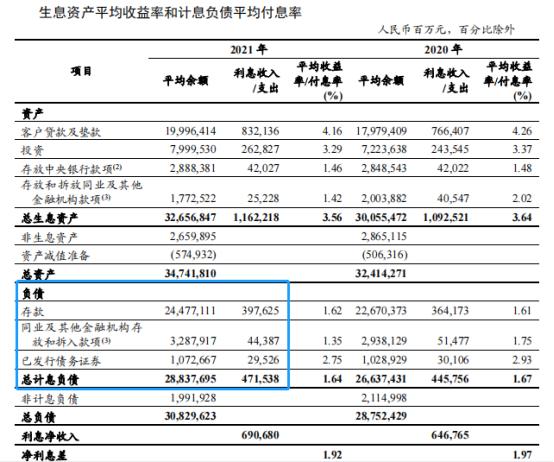The height and width of the screenshot is (462, 554).
Task: Select the 非计息负债 row label
Action: click(x=49, y=399)
